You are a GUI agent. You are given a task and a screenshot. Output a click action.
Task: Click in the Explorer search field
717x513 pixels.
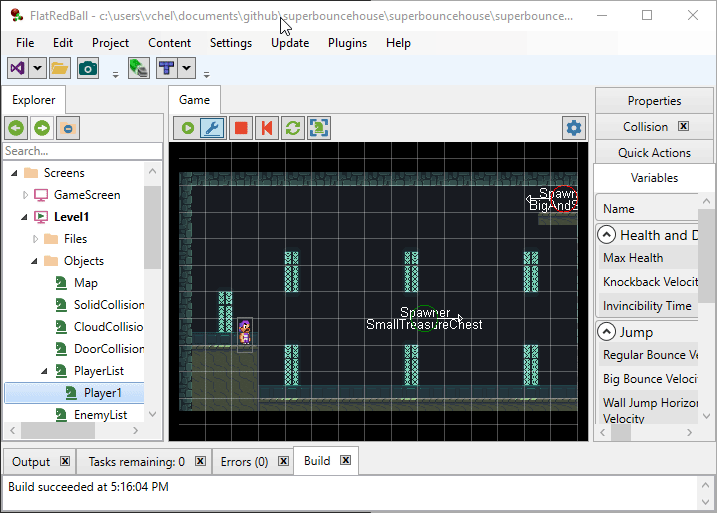(82, 151)
